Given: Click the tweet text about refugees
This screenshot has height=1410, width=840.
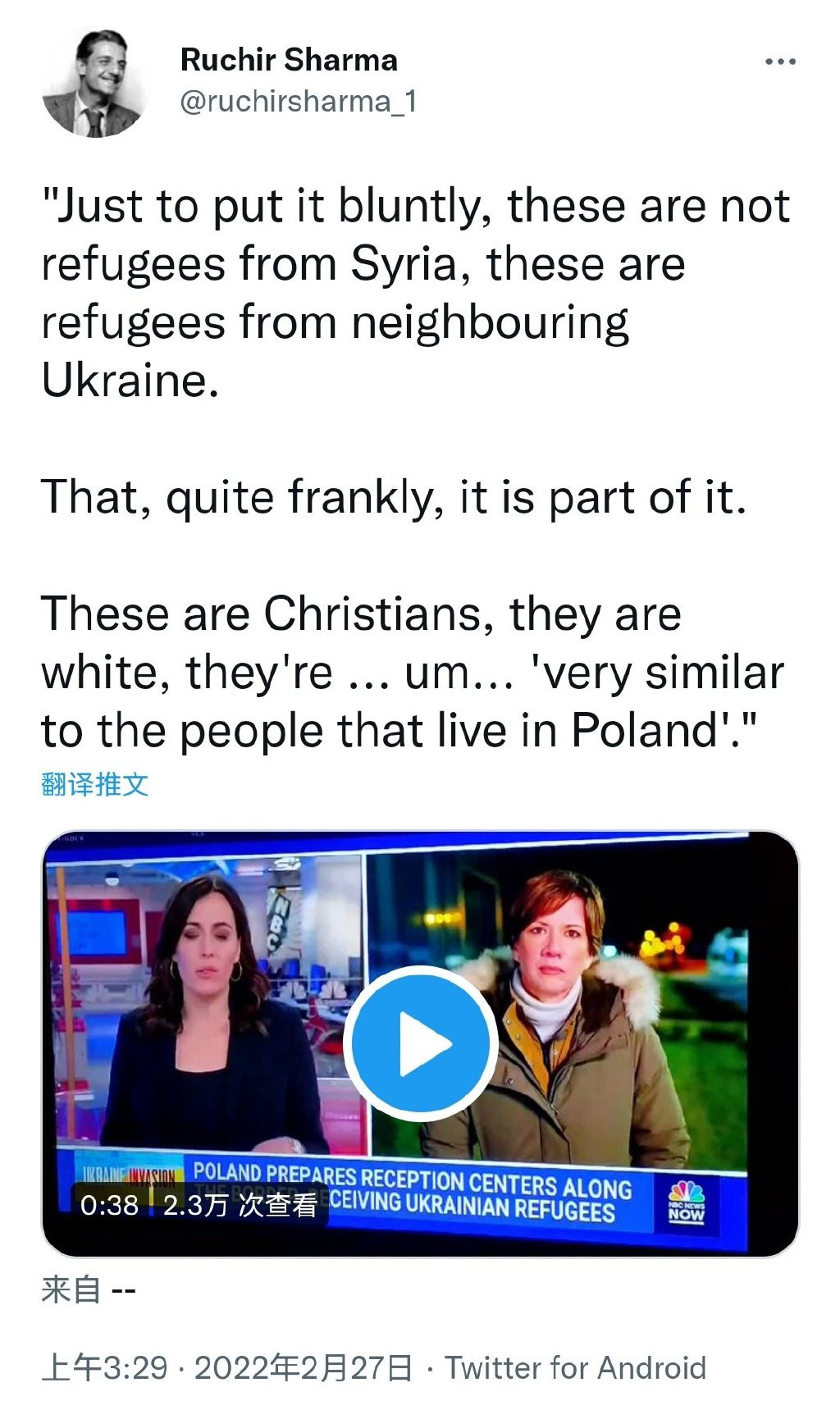Looking at the screenshot, I should pyautogui.click(x=416, y=293).
